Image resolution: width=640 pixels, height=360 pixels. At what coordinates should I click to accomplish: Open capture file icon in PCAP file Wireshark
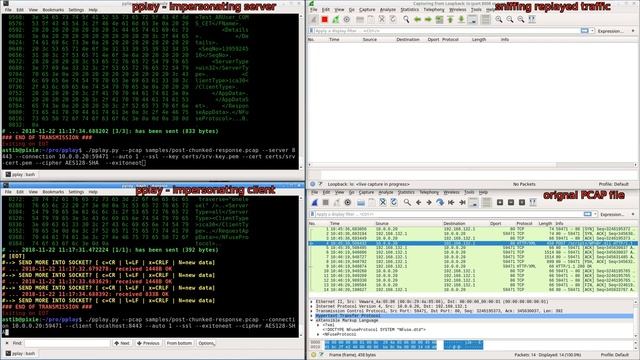click(361, 202)
